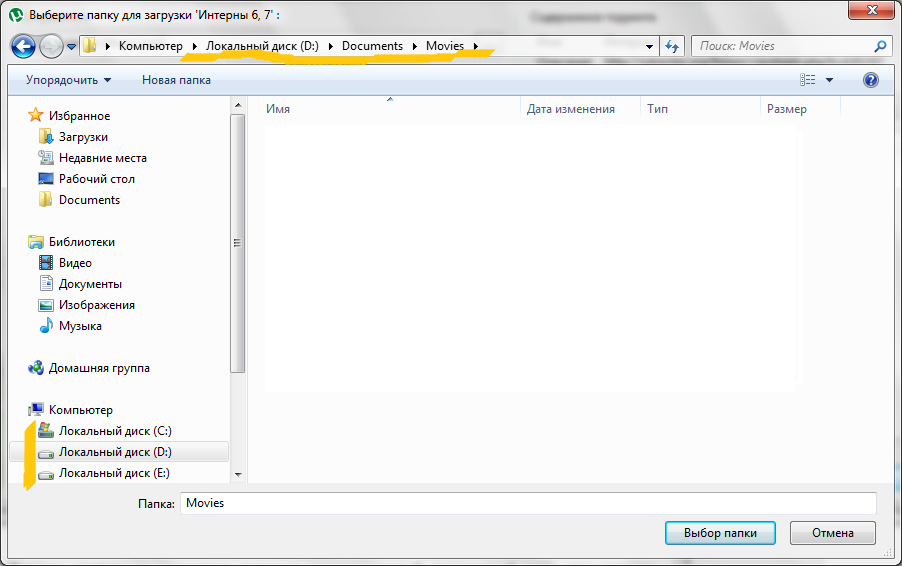Click the Documents folder icon in sidebar

point(46,199)
